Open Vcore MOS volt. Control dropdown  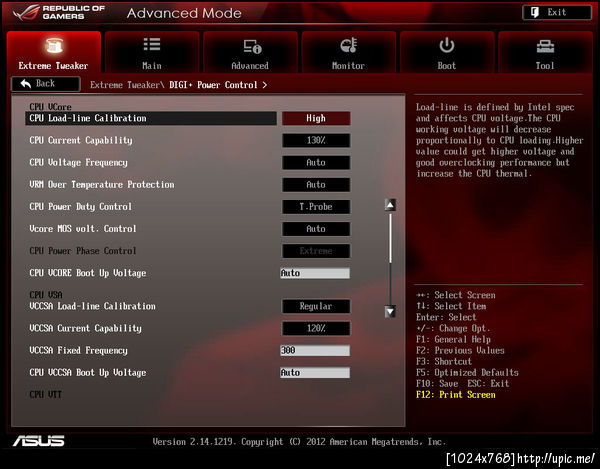coord(316,229)
